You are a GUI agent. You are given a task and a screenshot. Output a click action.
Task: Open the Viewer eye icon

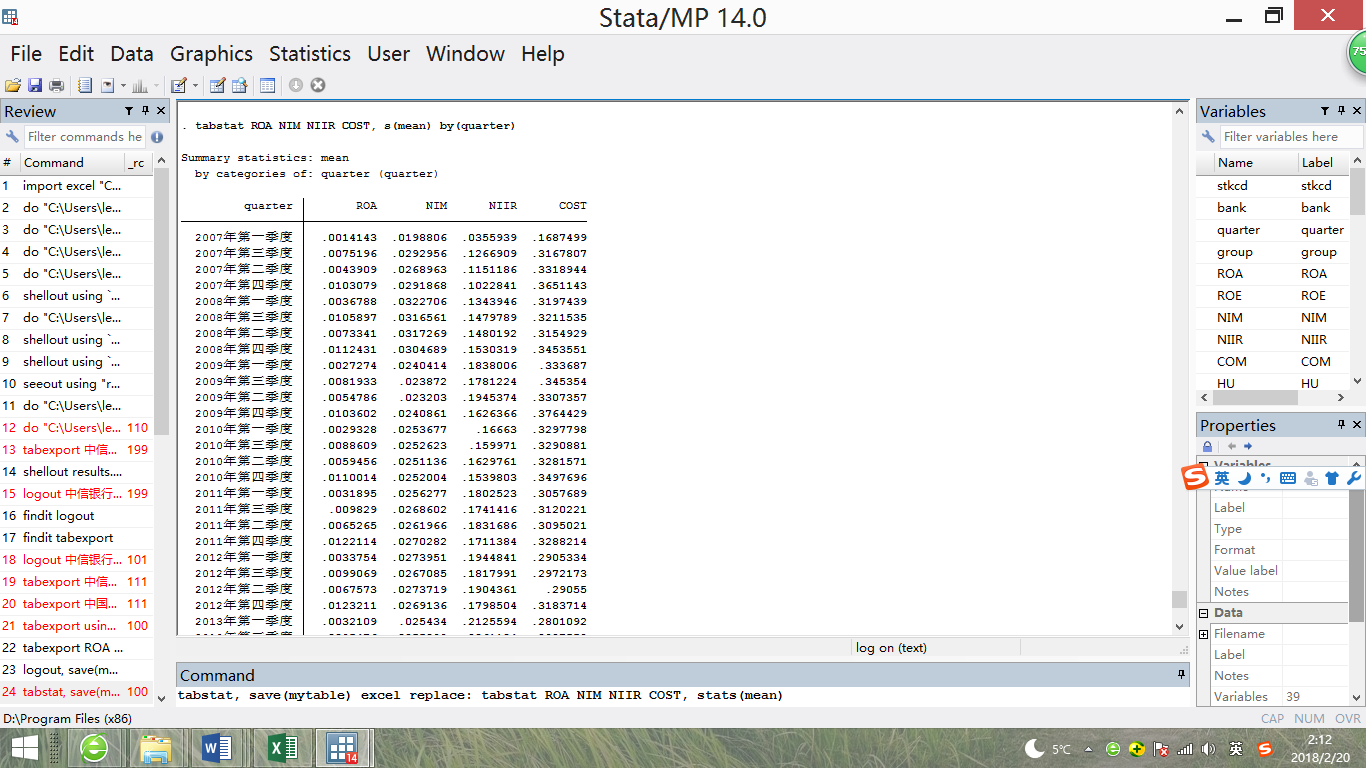click(107, 85)
